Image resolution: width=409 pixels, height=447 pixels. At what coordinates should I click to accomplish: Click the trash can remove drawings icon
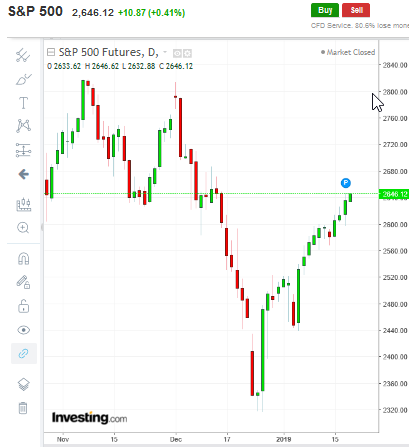[23, 408]
